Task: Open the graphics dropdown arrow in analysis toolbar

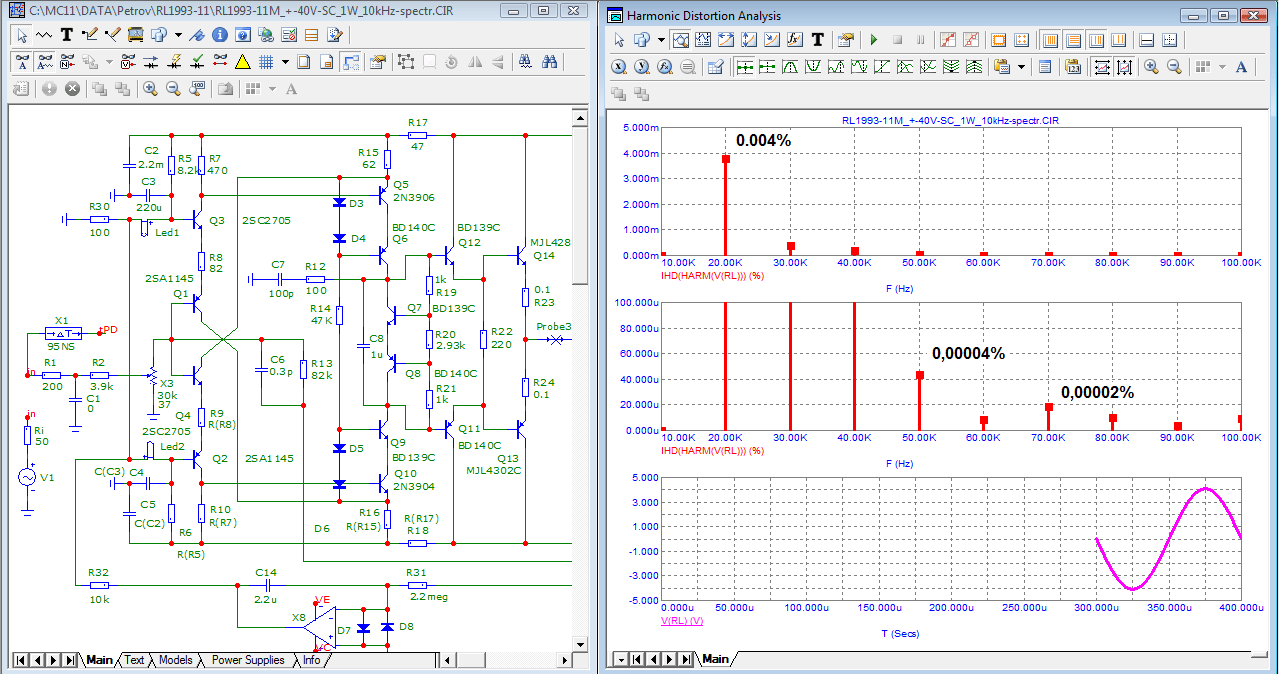Action: point(661,40)
